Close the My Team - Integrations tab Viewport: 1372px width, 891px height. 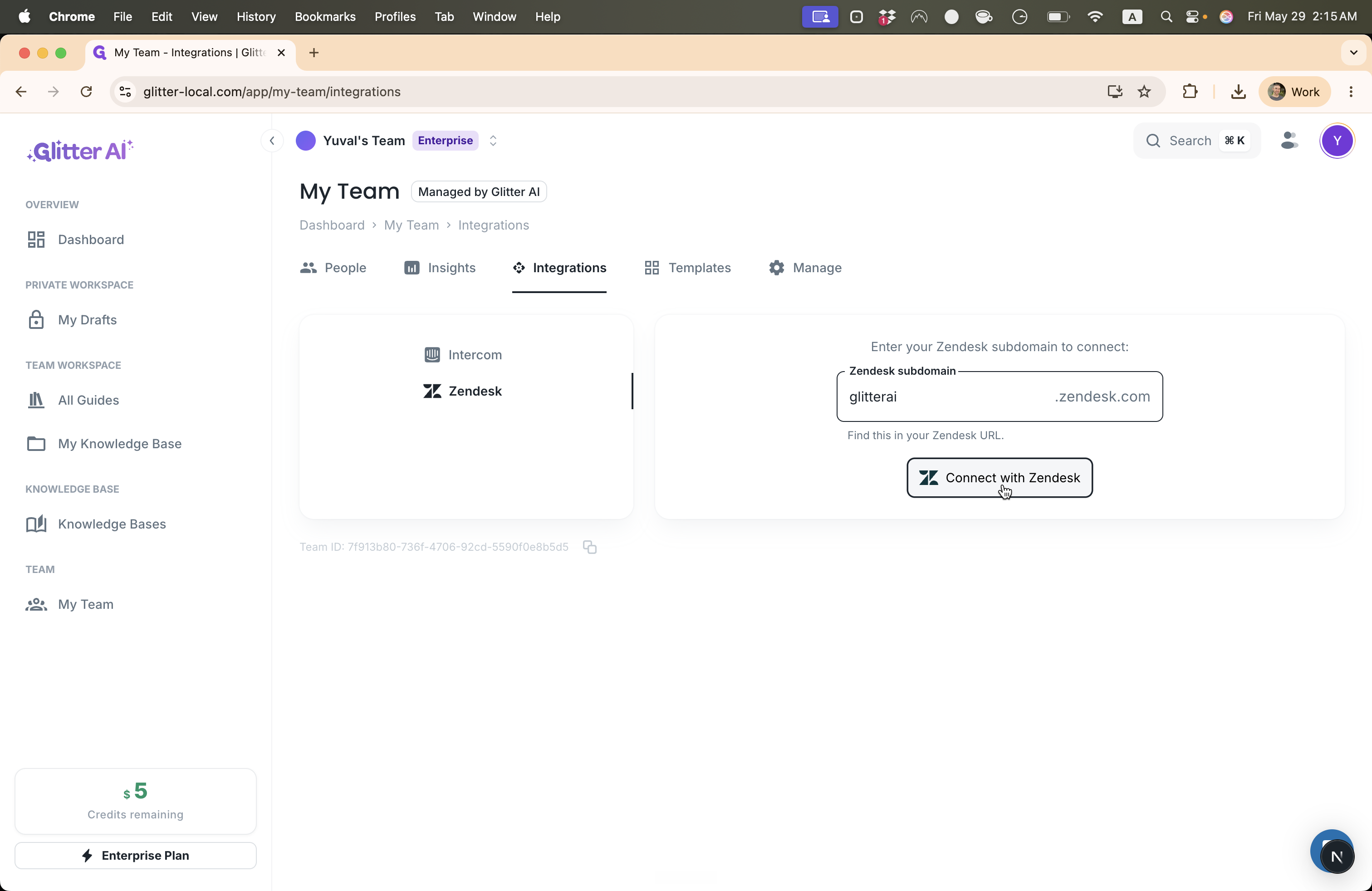pyautogui.click(x=281, y=53)
